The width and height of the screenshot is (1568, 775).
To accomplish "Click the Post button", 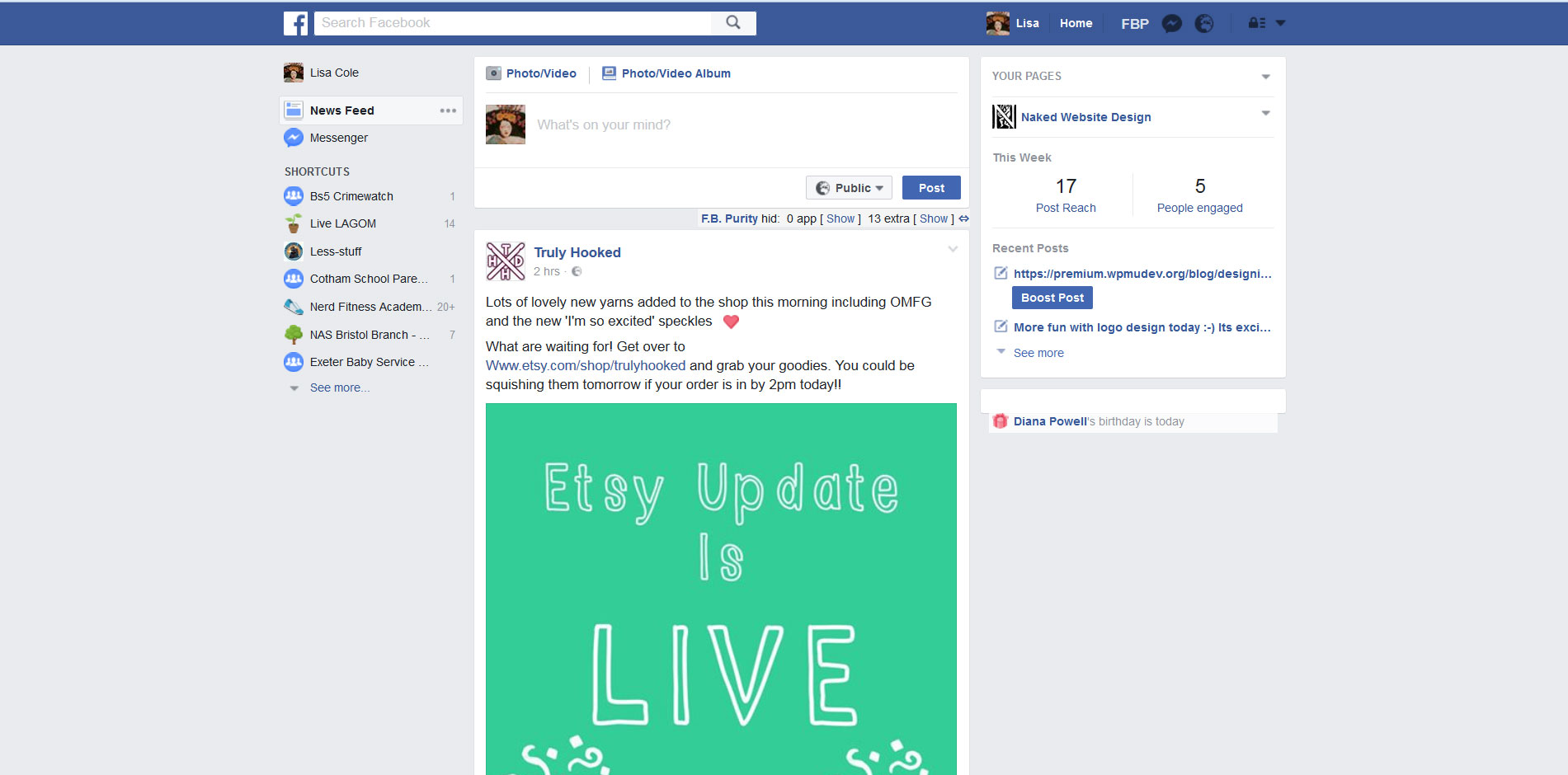I will [x=931, y=188].
